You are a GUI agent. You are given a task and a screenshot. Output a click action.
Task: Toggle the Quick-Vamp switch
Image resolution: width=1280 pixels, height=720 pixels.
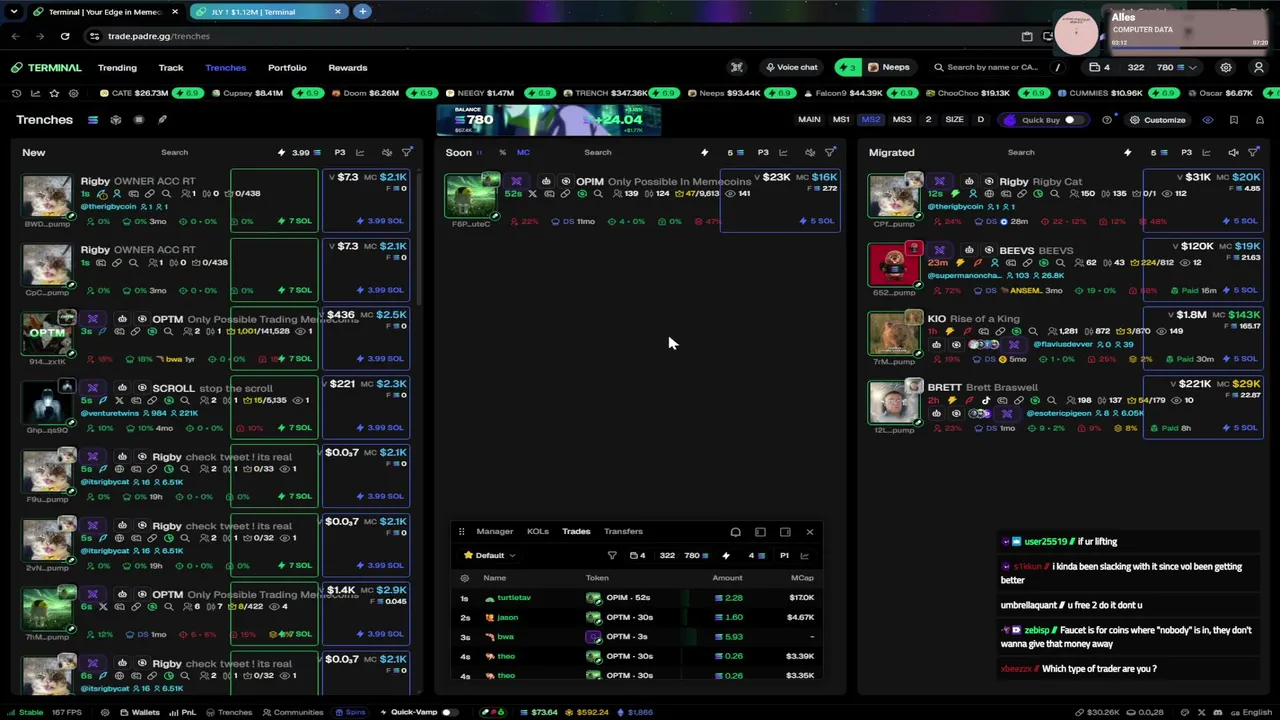(449, 712)
